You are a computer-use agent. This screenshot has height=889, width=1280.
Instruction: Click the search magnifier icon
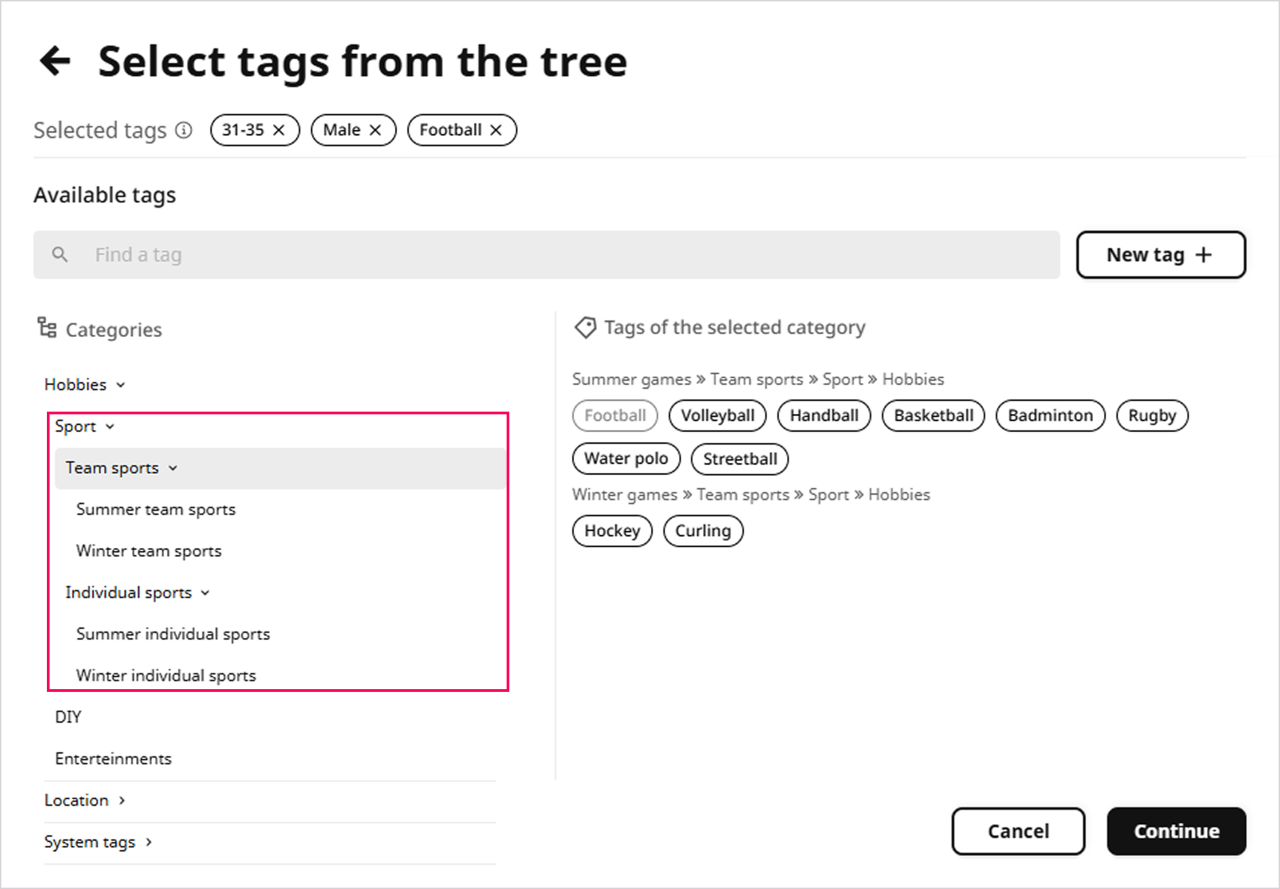tap(60, 255)
